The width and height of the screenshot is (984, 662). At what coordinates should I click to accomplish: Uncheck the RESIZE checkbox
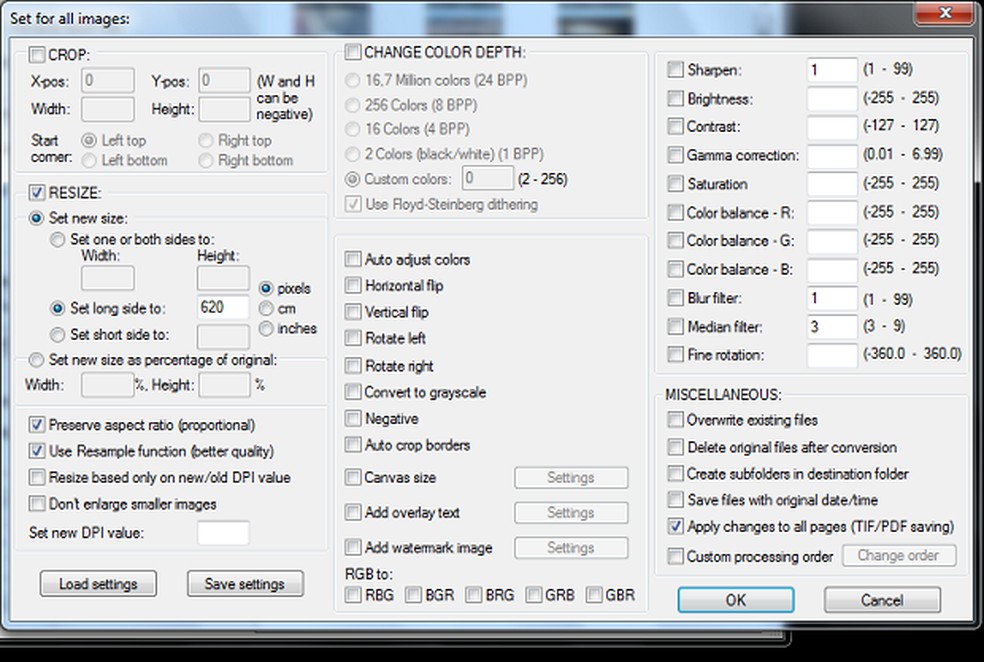click(x=37, y=192)
